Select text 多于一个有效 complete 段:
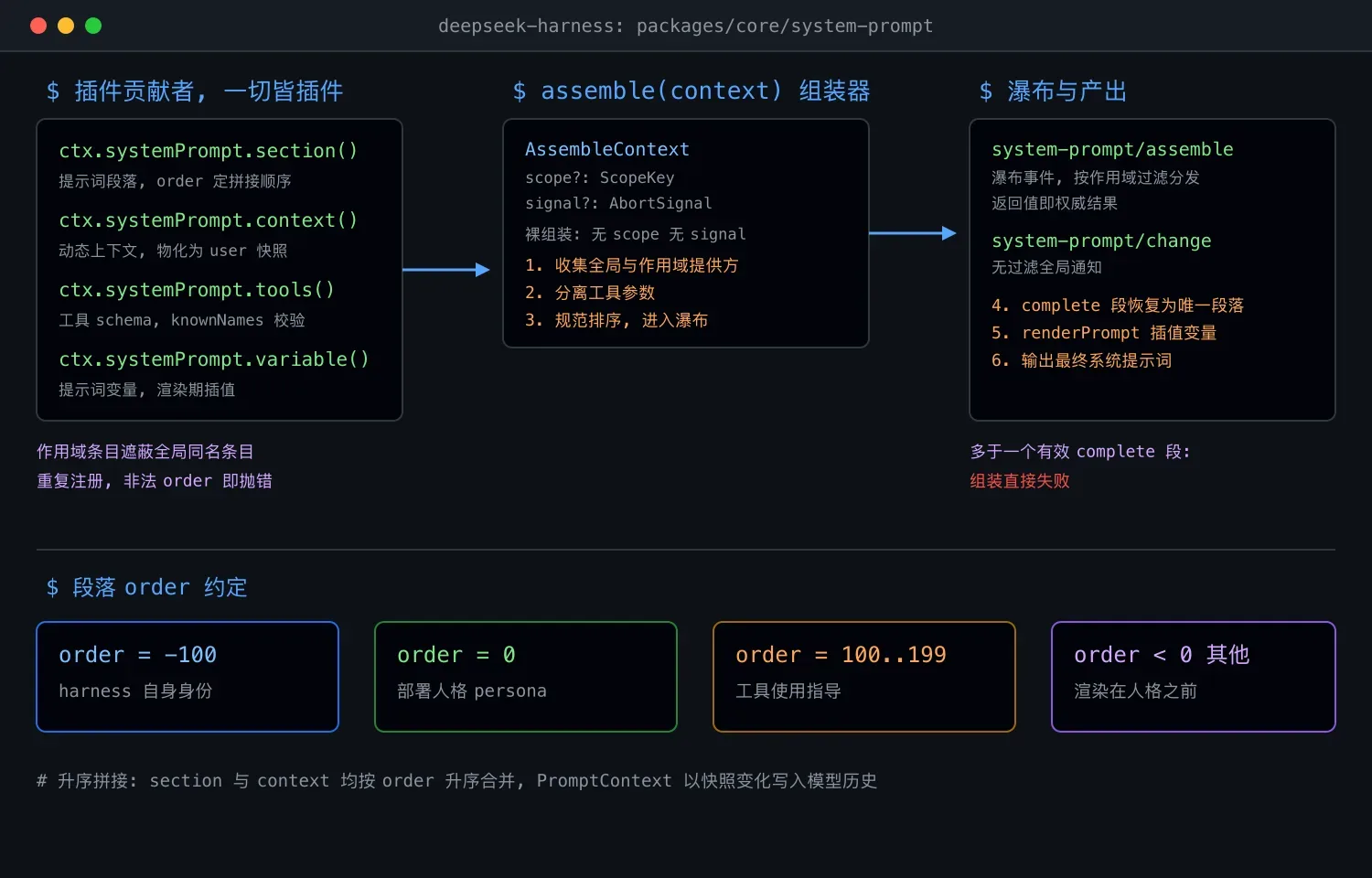Screen dimensions: 1372x878 pyautogui.click(x=1080, y=452)
